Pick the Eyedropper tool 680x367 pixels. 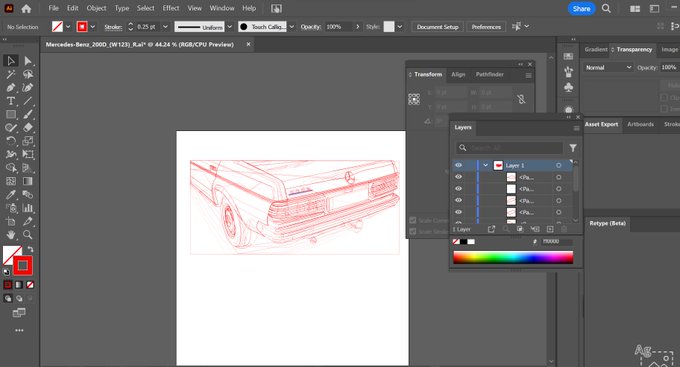click(11, 195)
